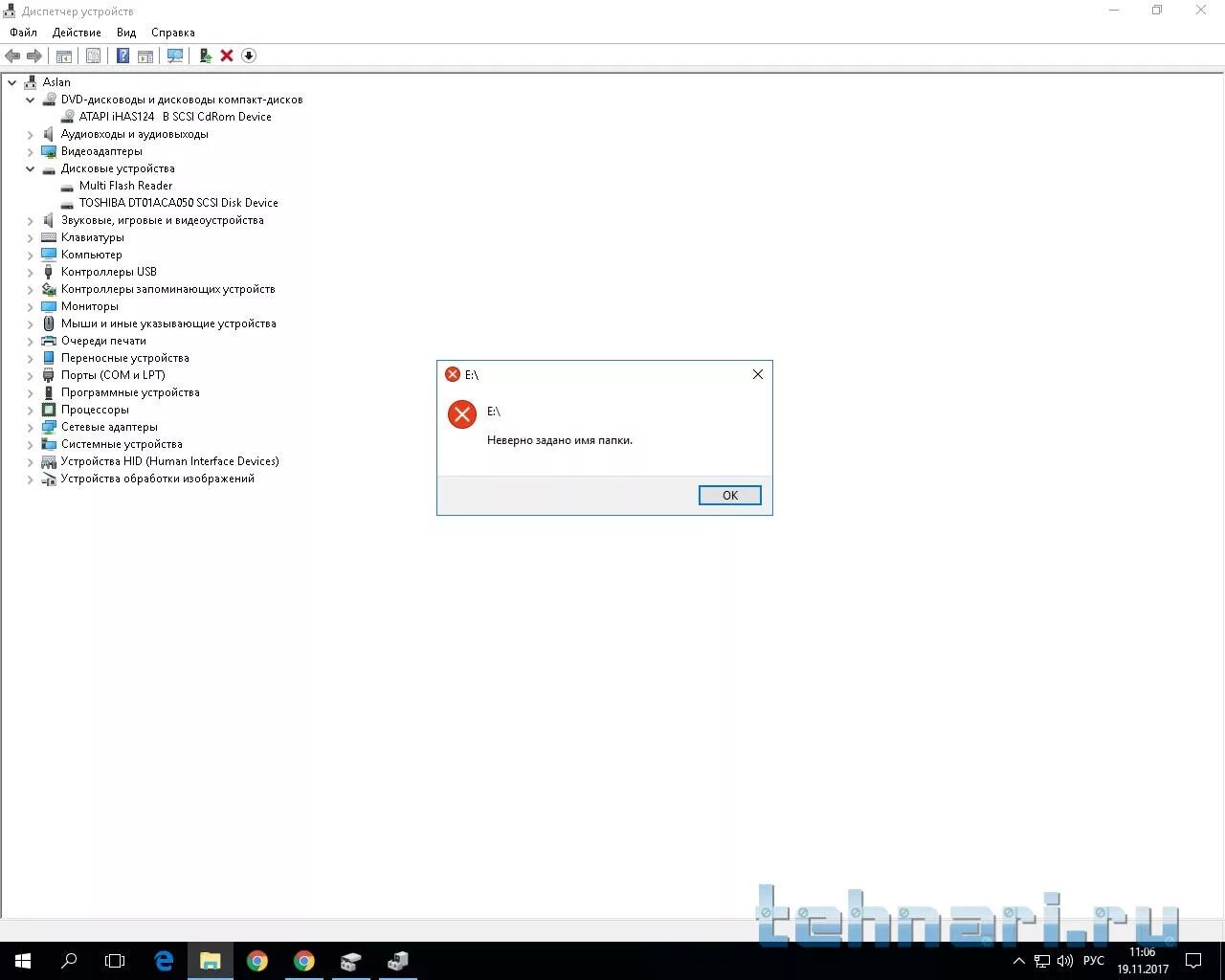Click the Устройства HID icon
This screenshot has width=1225, height=980.
49,461
